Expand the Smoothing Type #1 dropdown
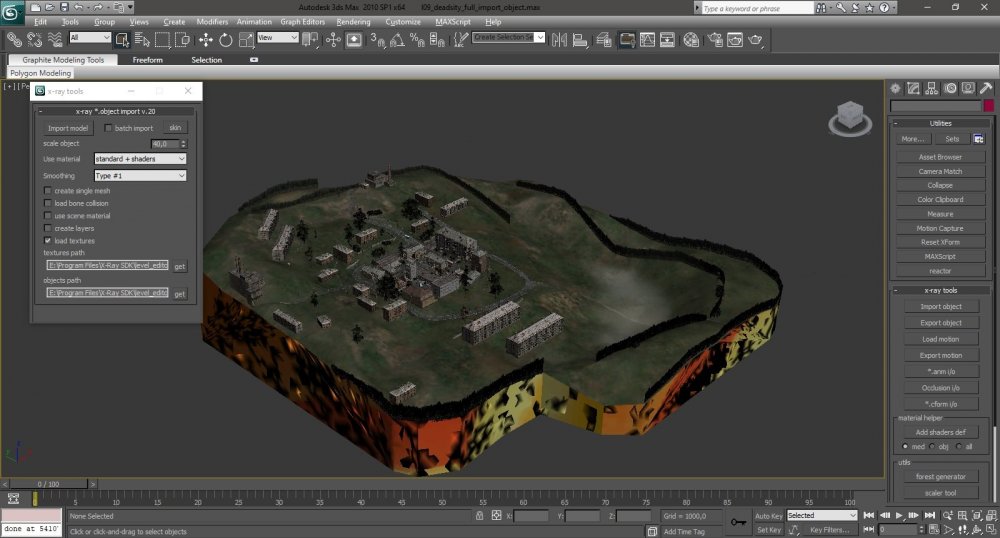The height and width of the screenshot is (538, 1000). (x=140, y=176)
